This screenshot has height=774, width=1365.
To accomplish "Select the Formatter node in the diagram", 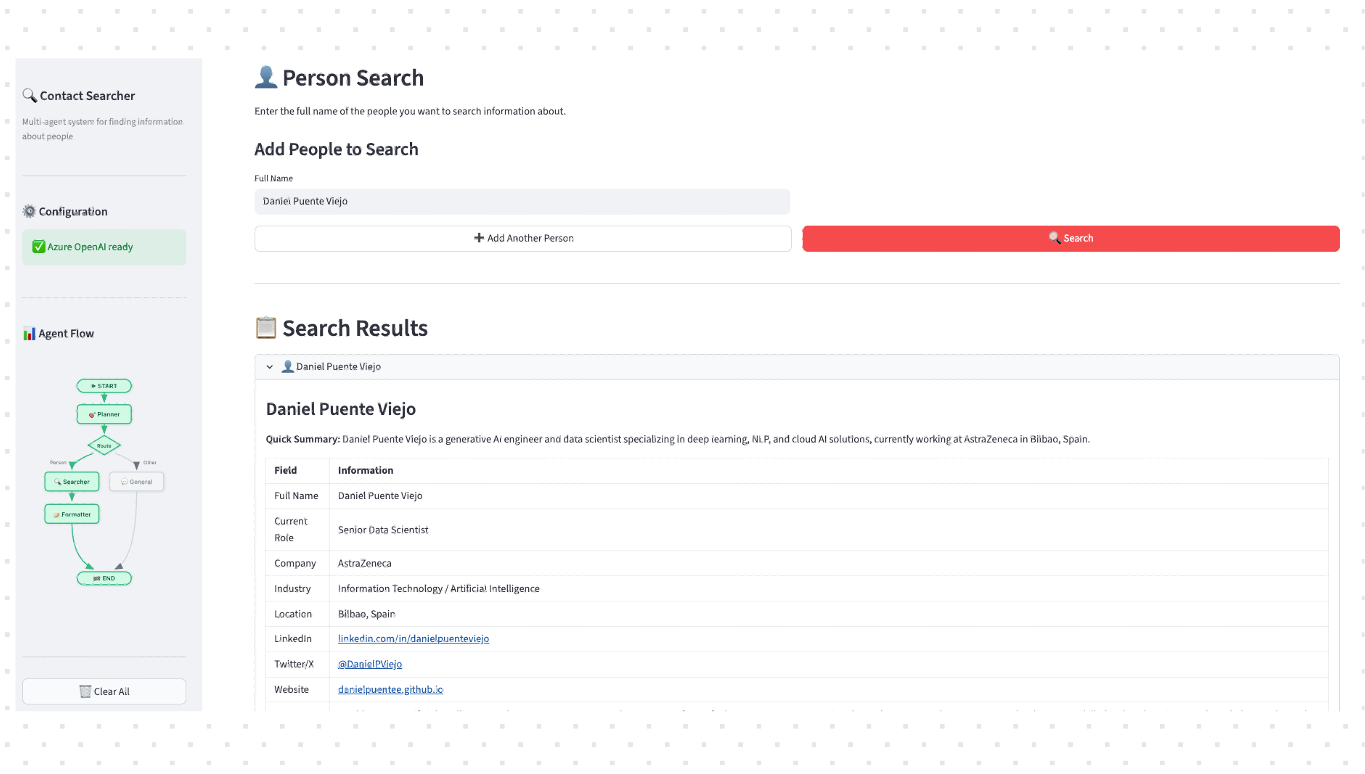I will pyautogui.click(x=72, y=514).
